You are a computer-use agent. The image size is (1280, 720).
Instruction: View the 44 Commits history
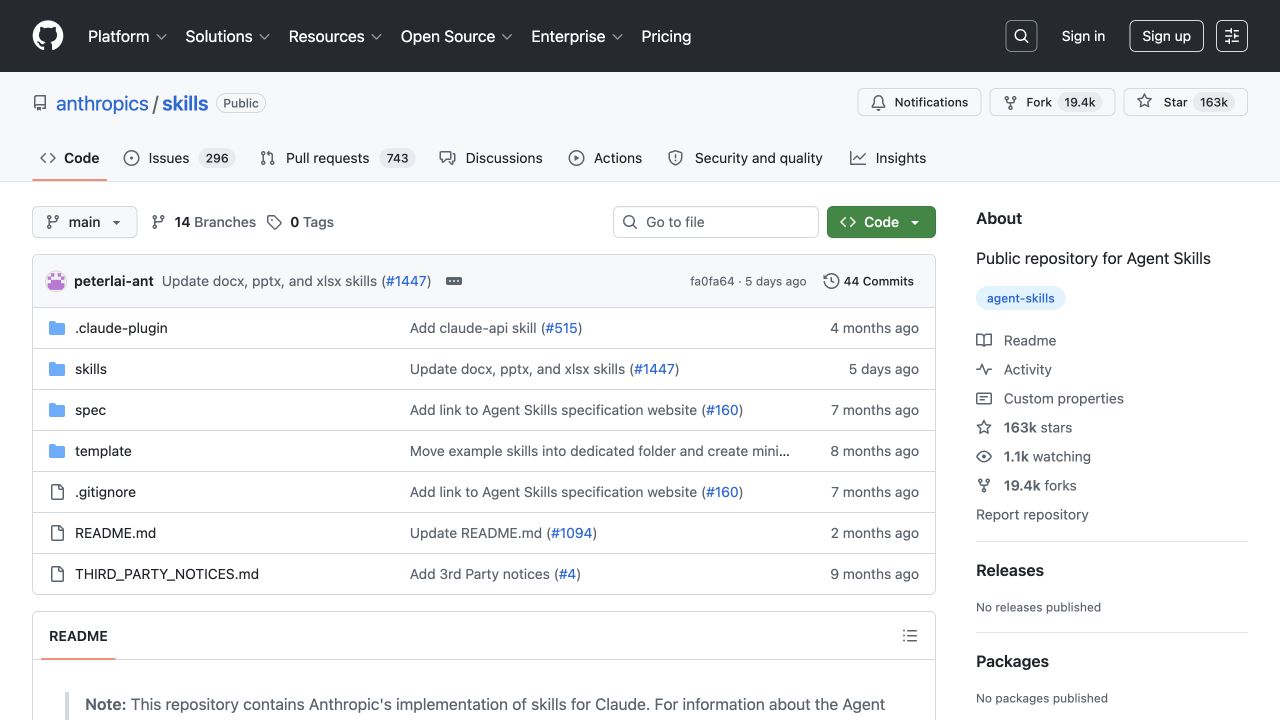pos(869,281)
